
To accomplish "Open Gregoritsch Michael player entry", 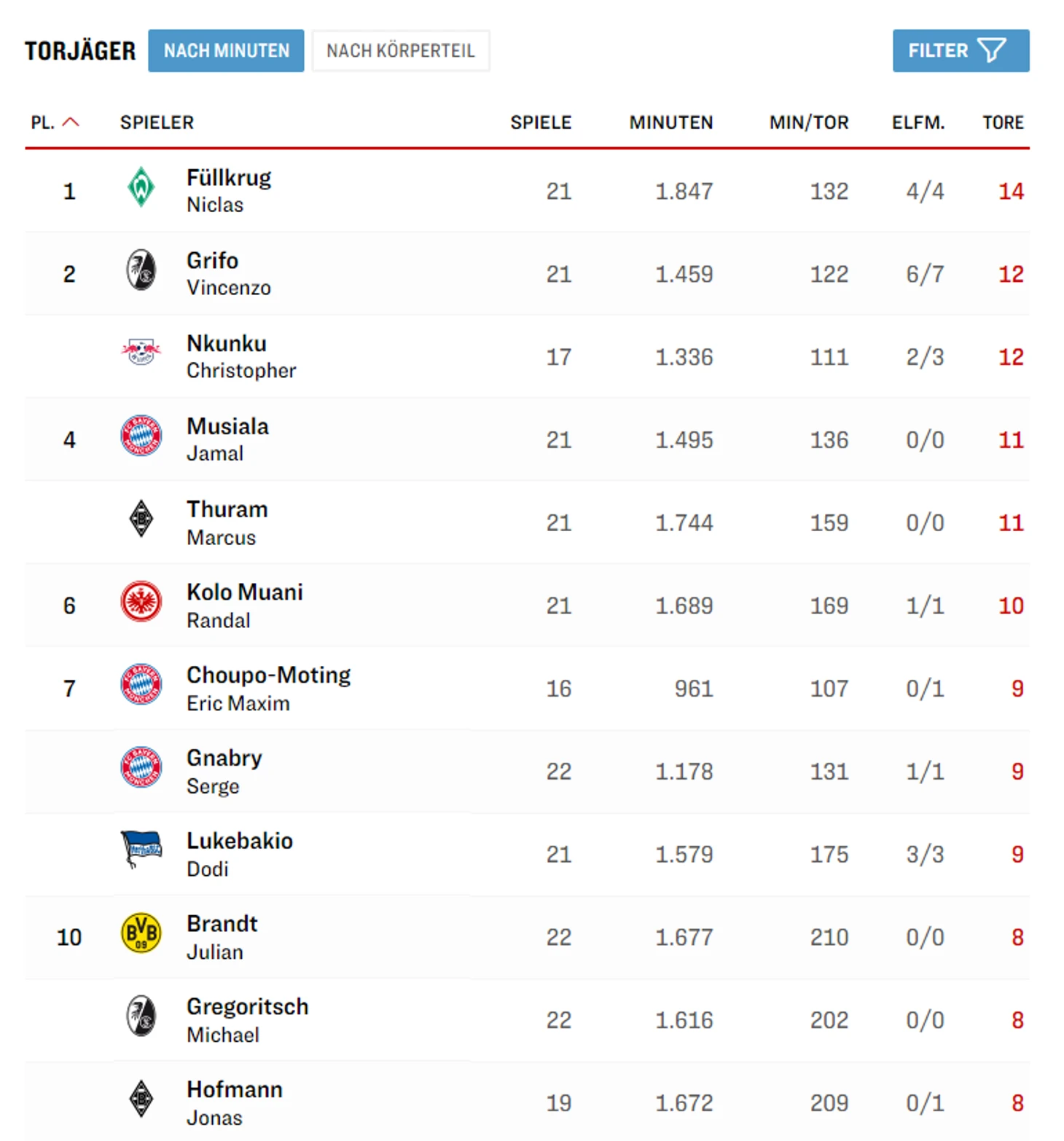I will click(x=247, y=1020).
